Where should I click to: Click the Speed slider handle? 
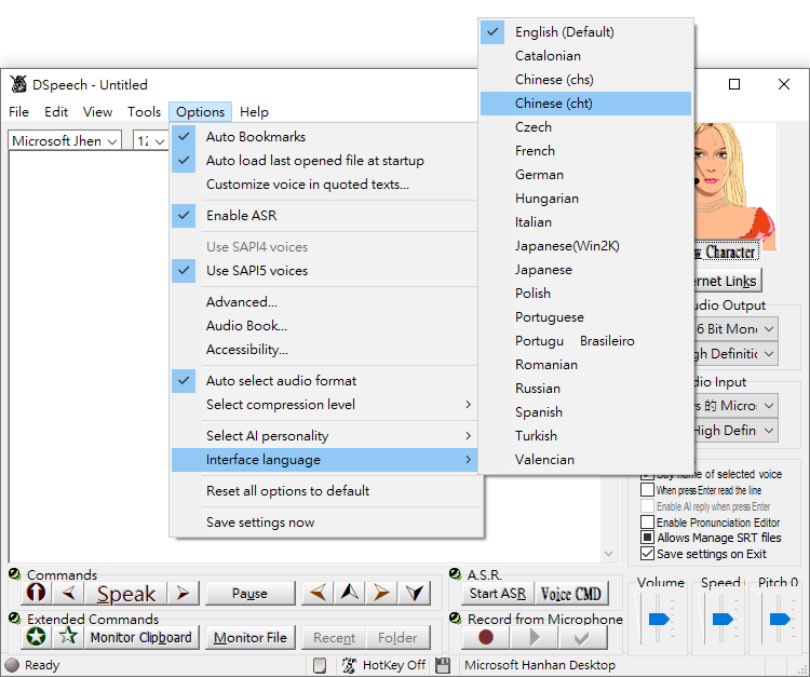point(722,619)
